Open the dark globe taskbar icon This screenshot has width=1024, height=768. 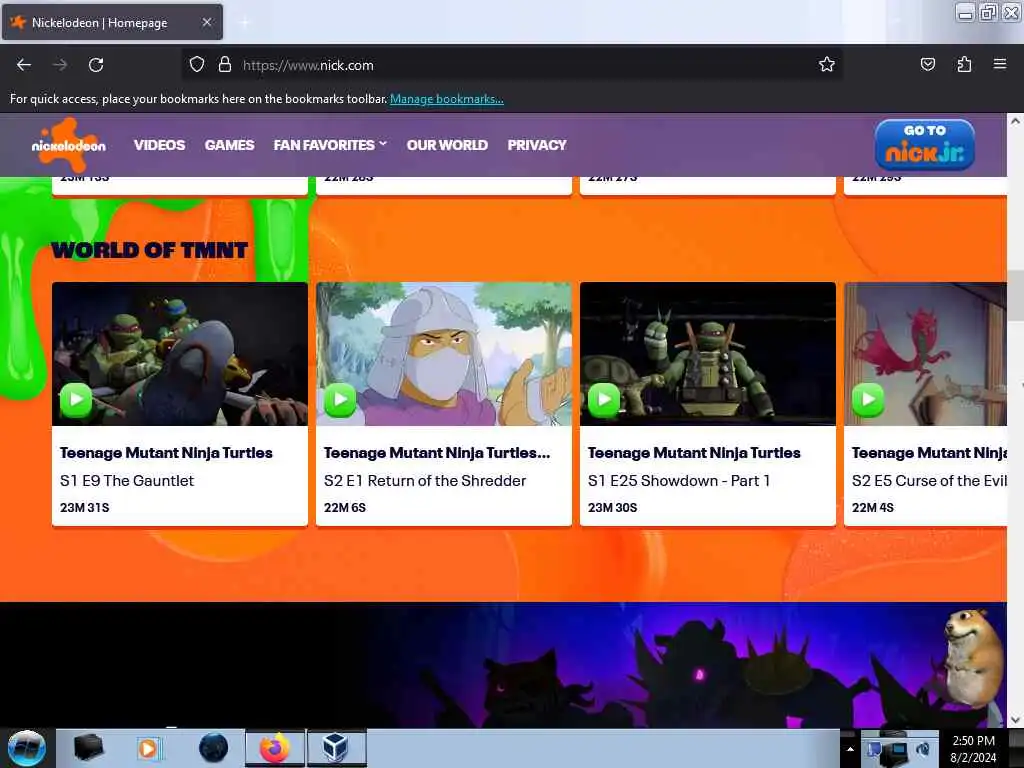(x=214, y=748)
